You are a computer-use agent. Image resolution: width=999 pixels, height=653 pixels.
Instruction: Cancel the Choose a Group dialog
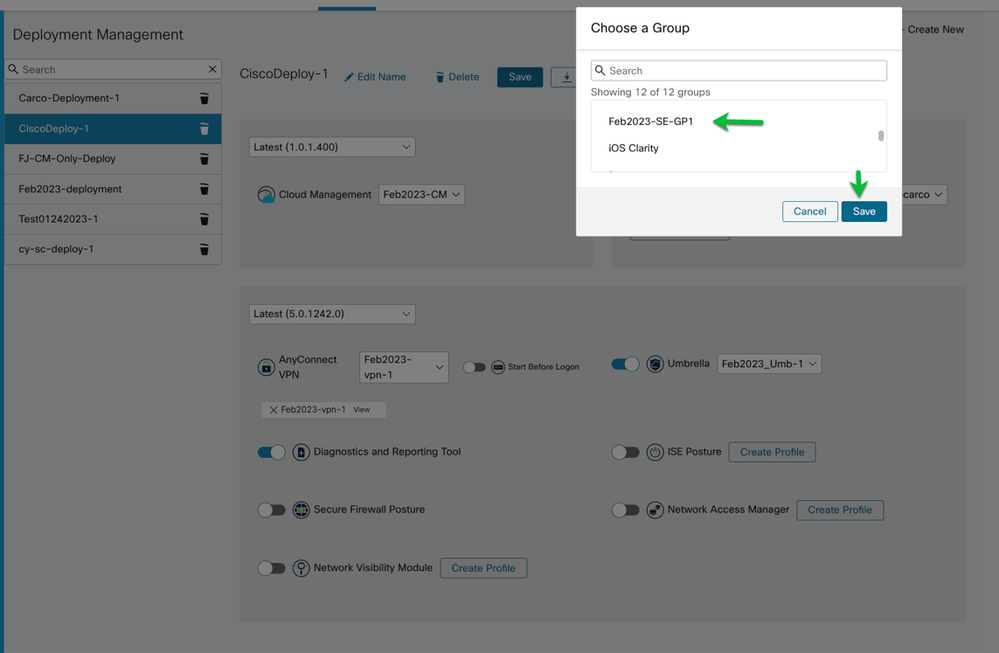(x=810, y=212)
